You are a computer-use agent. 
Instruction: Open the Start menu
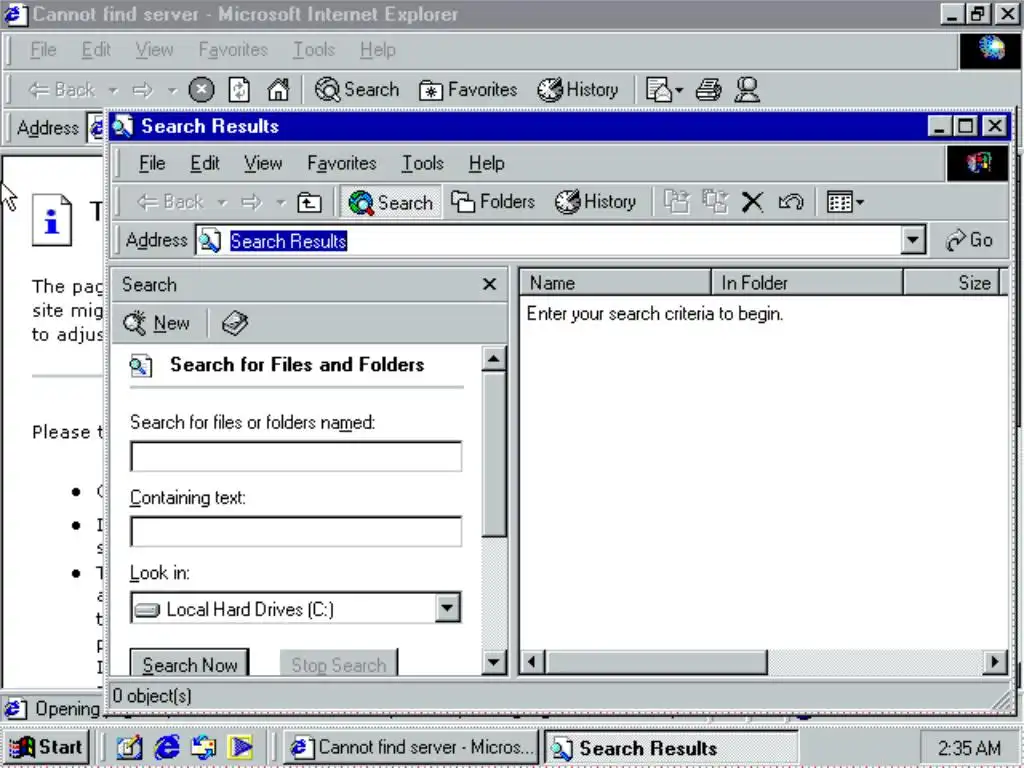45,747
